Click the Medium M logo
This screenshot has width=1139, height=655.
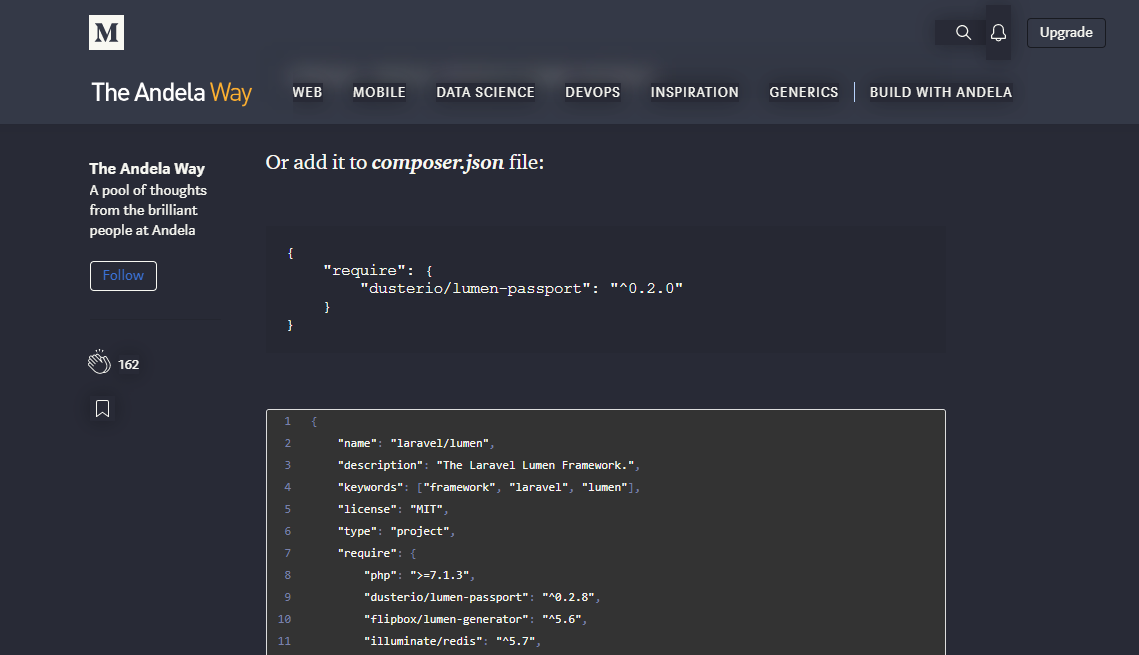[x=105, y=32]
